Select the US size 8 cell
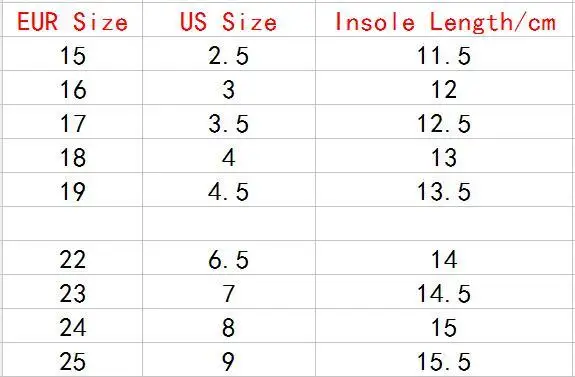Screen dimensions: 575x377 coord(229,326)
